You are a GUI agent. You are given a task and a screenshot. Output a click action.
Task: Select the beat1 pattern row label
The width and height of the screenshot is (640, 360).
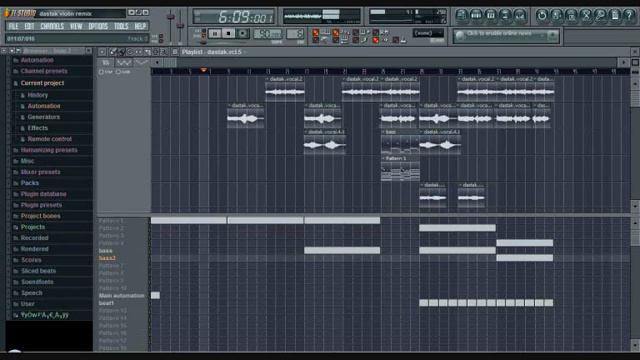(106, 303)
